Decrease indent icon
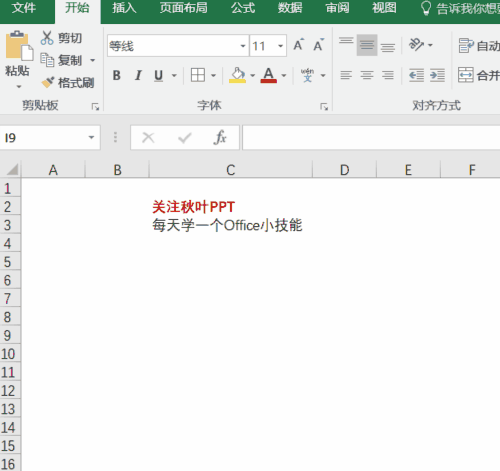500x471 pixels. [x=416, y=75]
